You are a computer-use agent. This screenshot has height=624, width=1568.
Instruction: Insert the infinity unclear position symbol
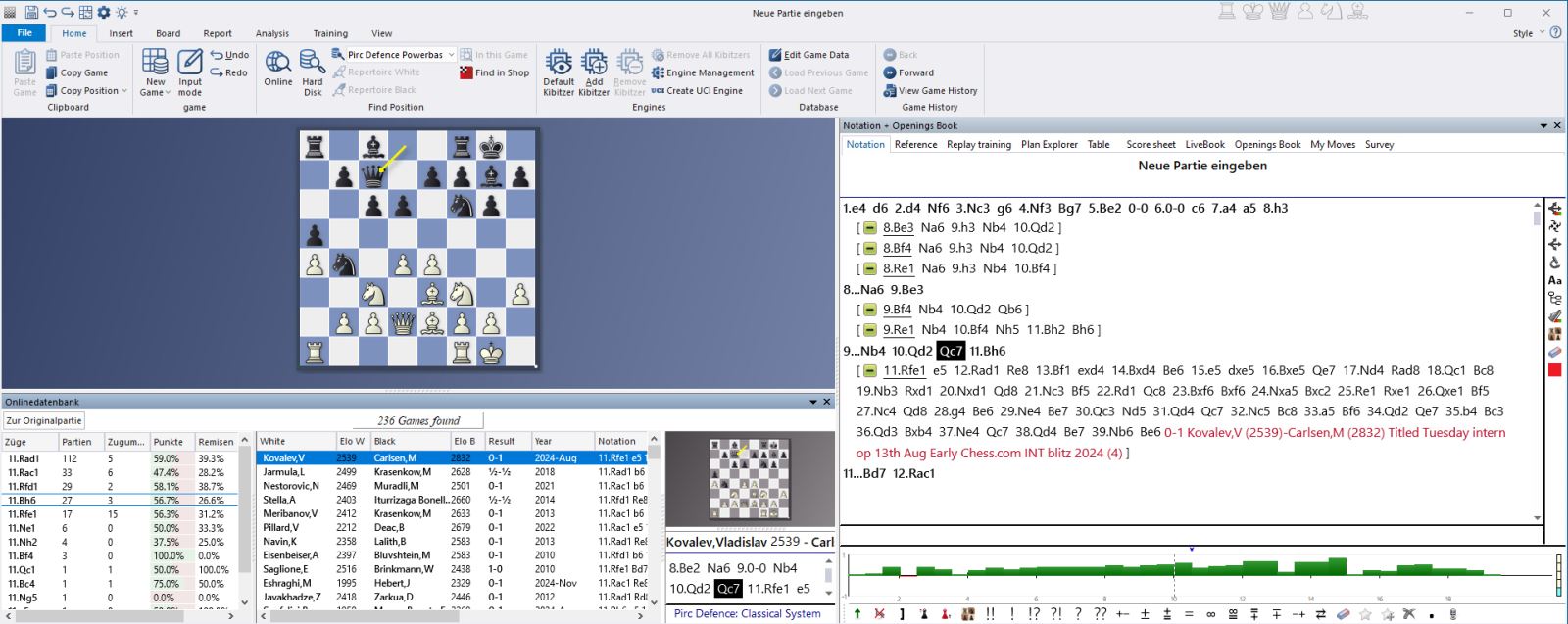click(x=1211, y=614)
